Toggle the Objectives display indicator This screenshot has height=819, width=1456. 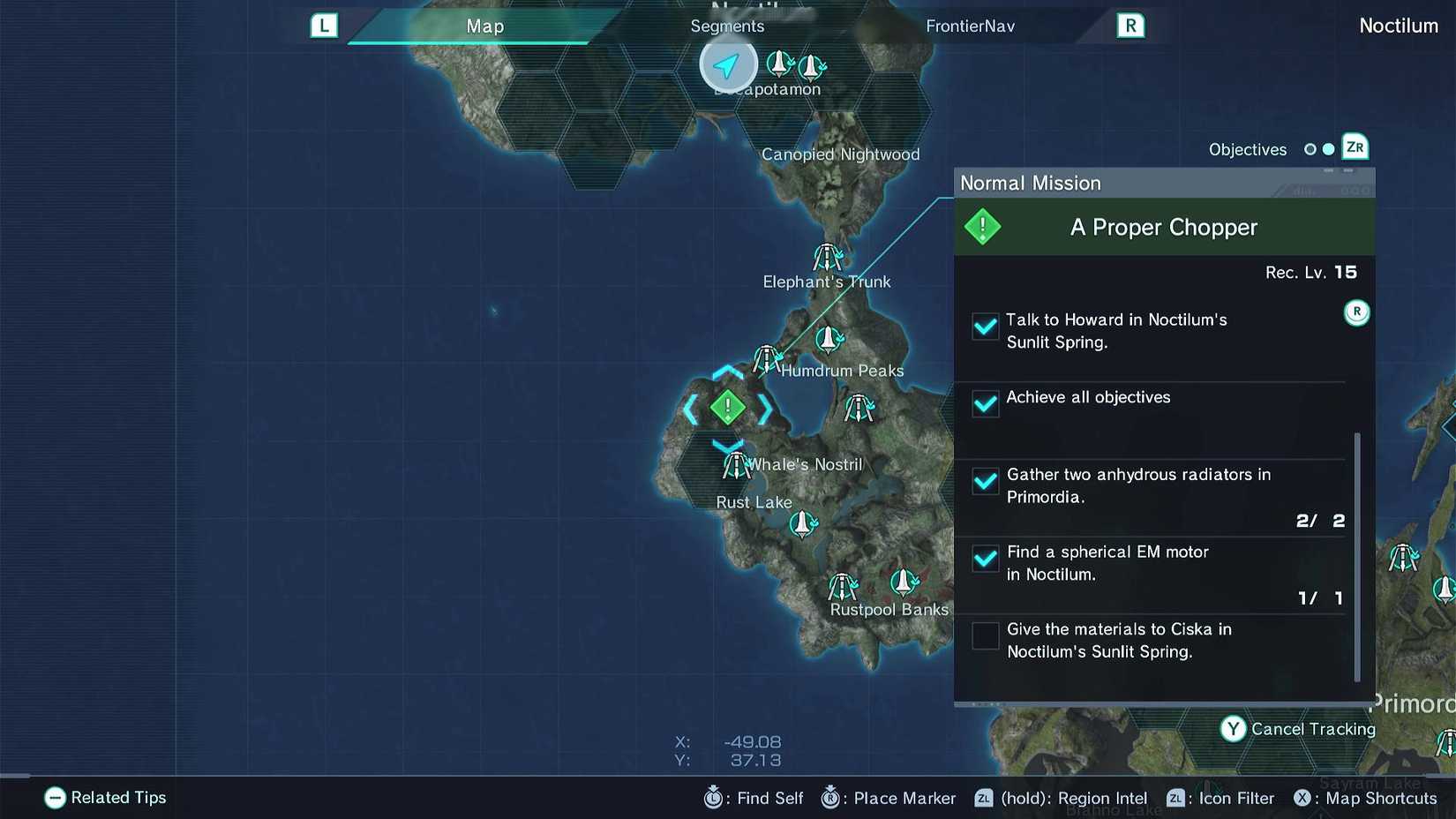(1321, 148)
